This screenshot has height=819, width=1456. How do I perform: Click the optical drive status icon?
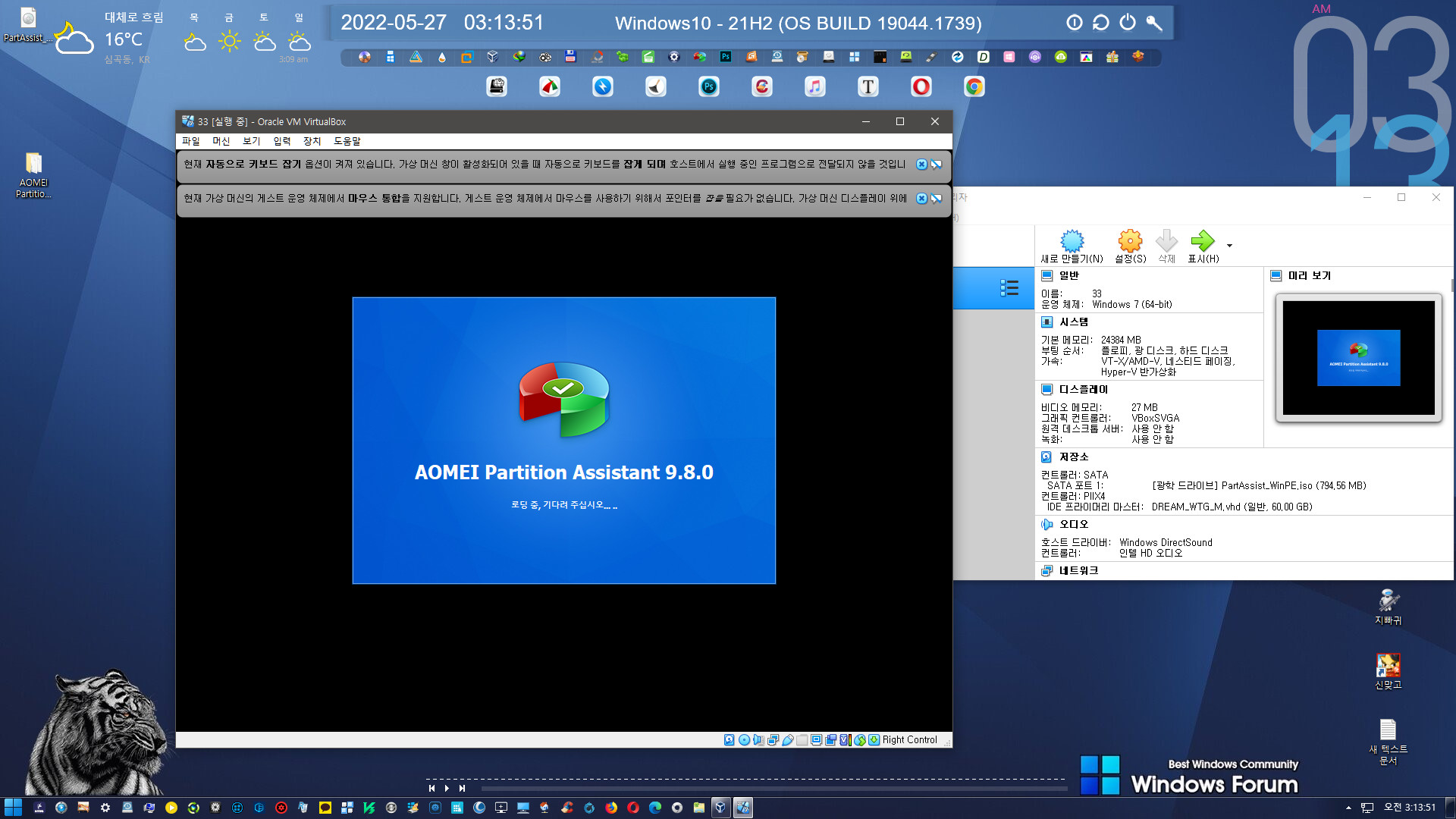tap(744, 740)
